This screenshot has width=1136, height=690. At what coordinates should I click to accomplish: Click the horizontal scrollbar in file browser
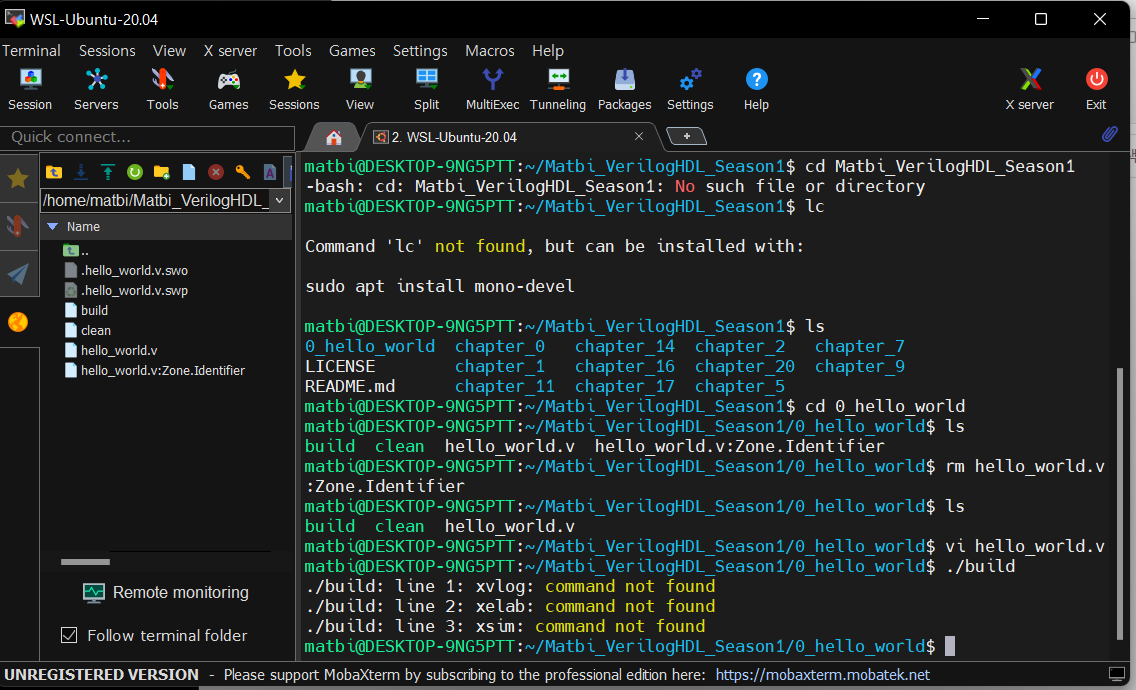[85, 562]
